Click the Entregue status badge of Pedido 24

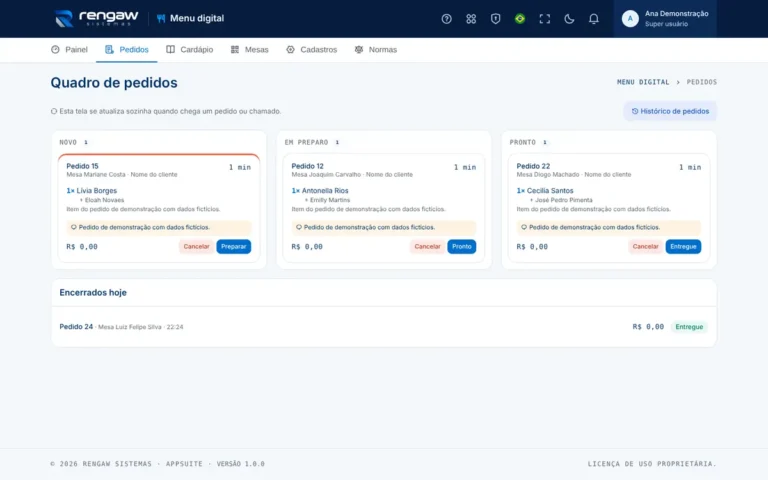689,327
